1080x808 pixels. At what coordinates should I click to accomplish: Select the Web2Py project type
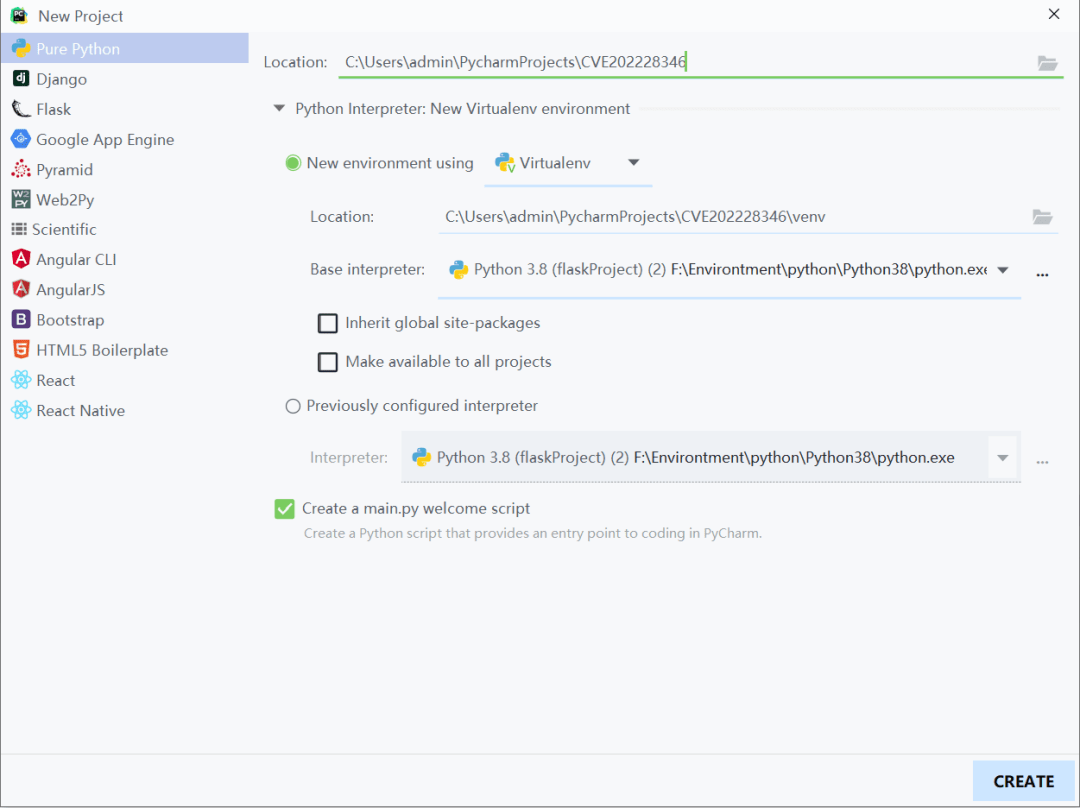coord(63,199)
